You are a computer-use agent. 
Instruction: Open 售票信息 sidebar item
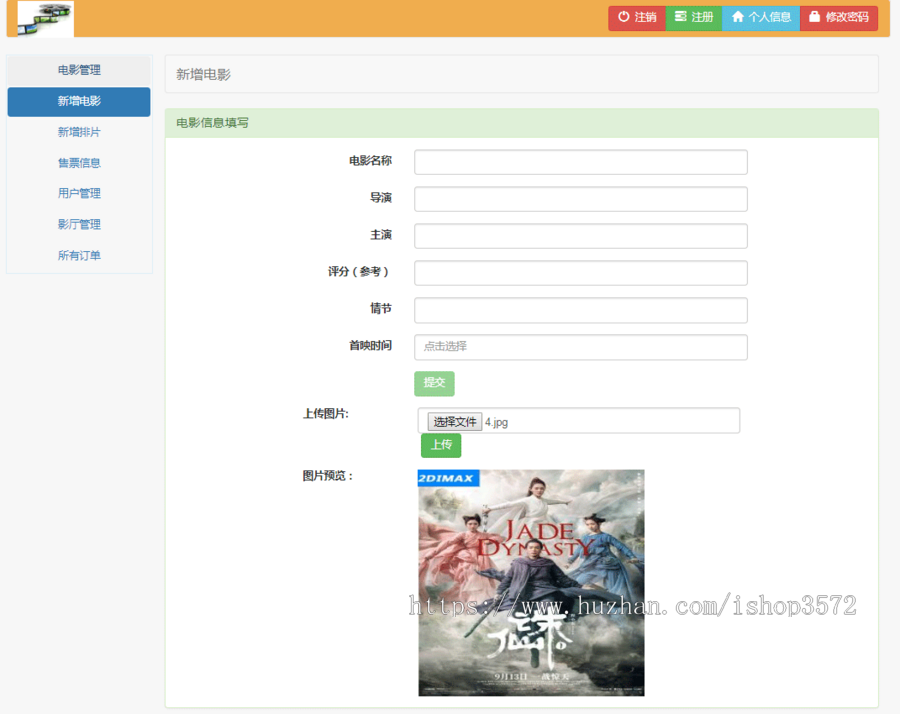point(79,163)
